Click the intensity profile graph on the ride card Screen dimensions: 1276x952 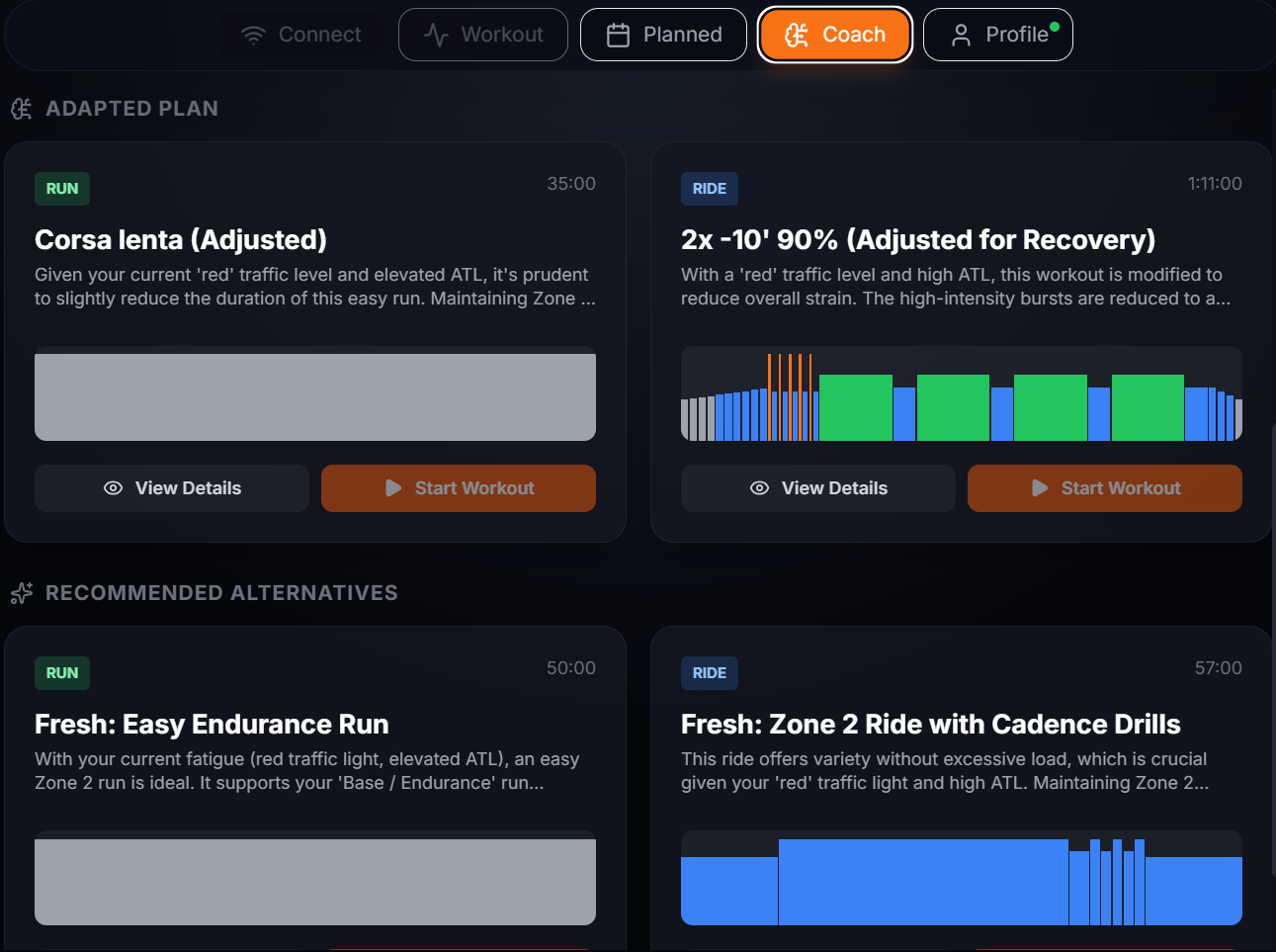tap(961, 393)
